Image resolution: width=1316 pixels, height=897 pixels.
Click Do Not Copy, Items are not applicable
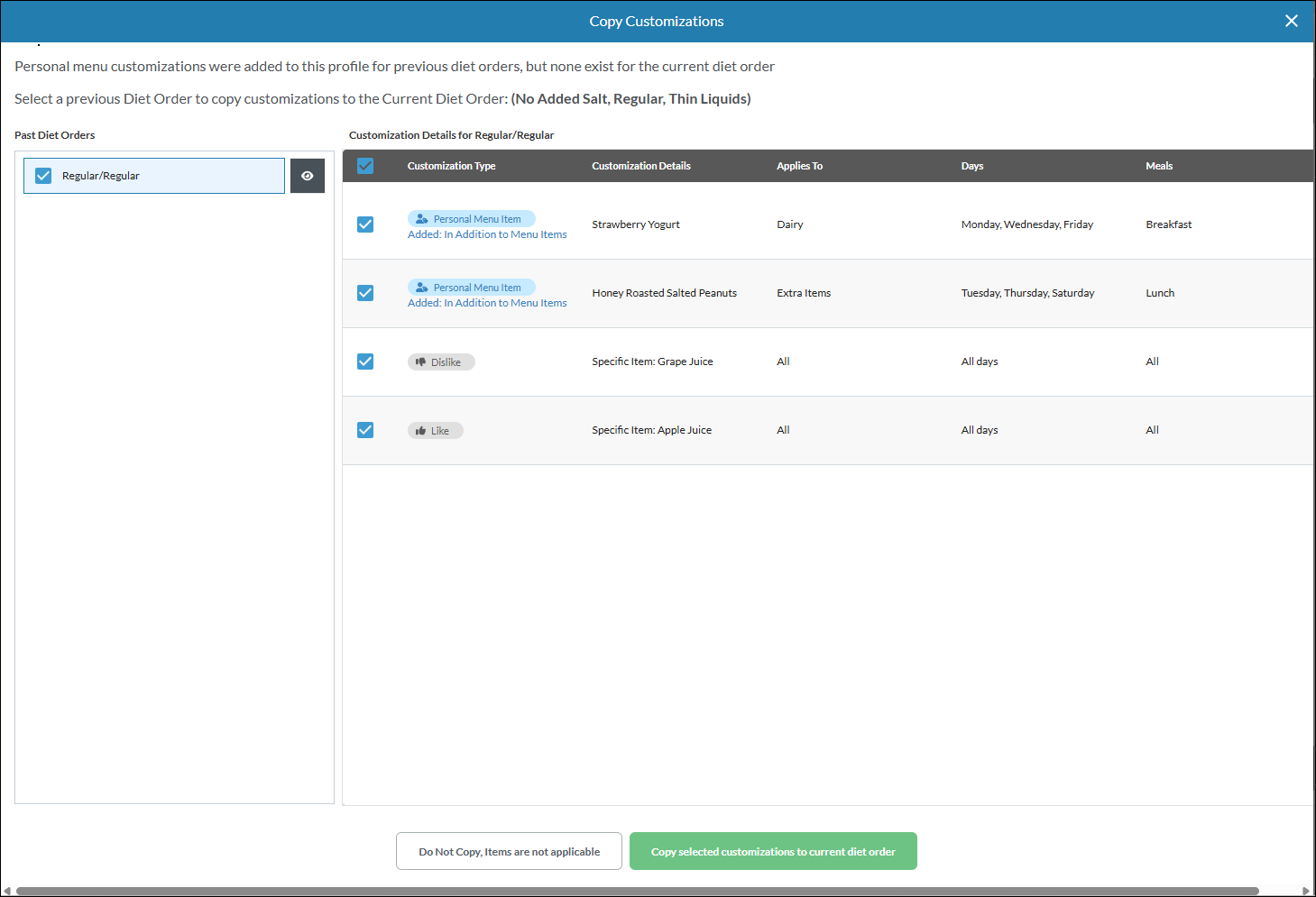pos(509,851)
